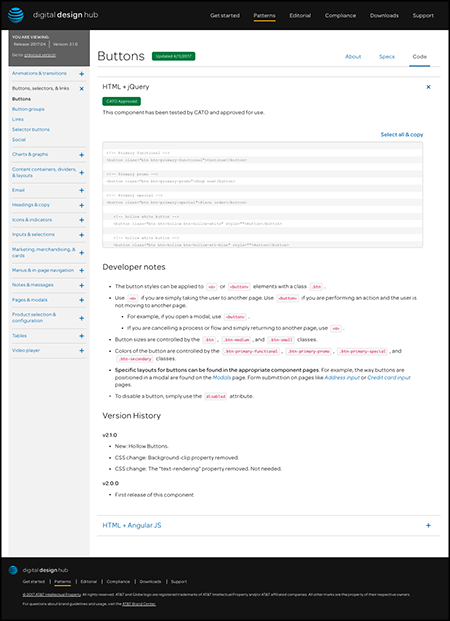
Task: Click plus icon next to Tables
Action: point(82,336)
